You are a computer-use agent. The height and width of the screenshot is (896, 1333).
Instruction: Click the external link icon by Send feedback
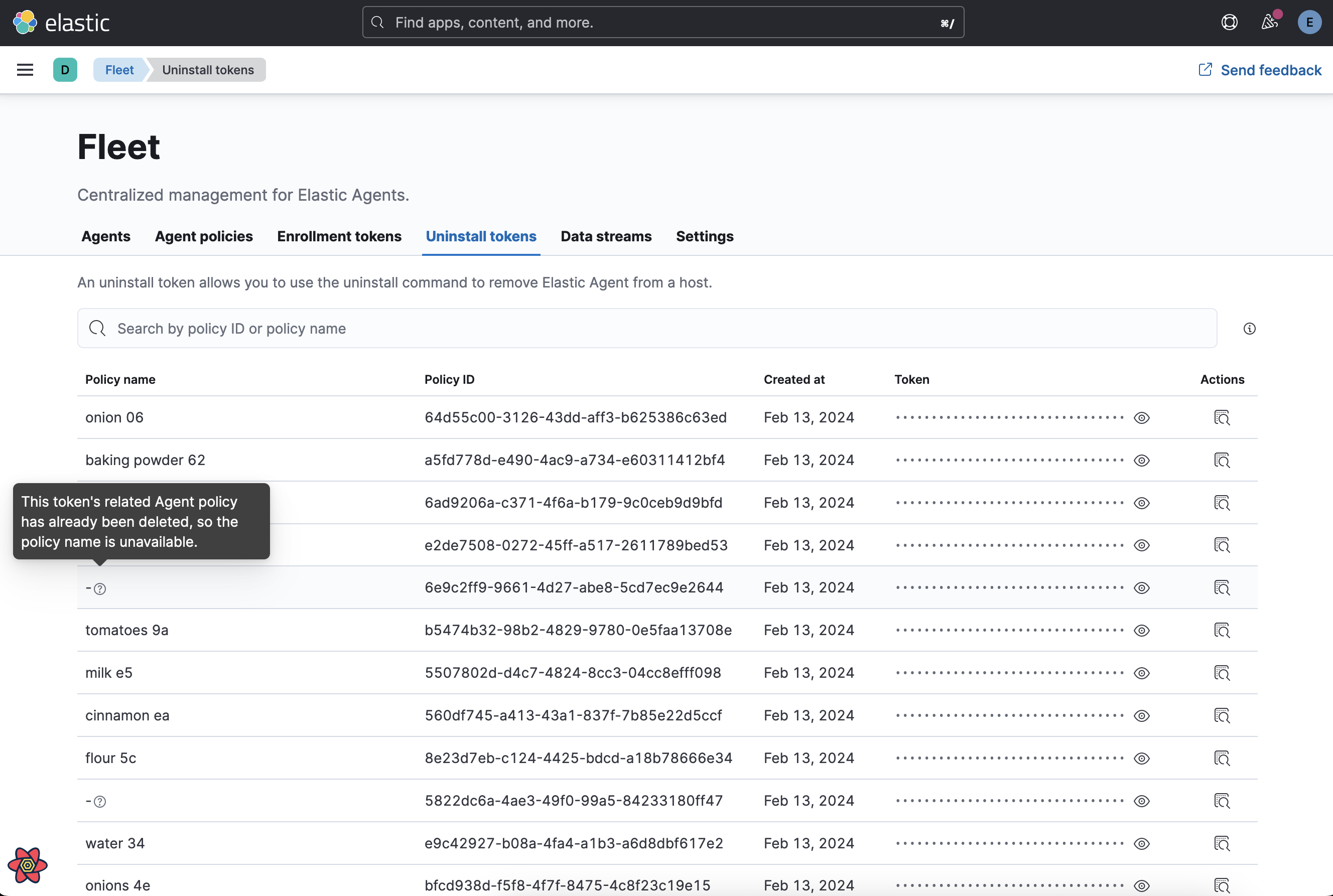coord(1205,70)
